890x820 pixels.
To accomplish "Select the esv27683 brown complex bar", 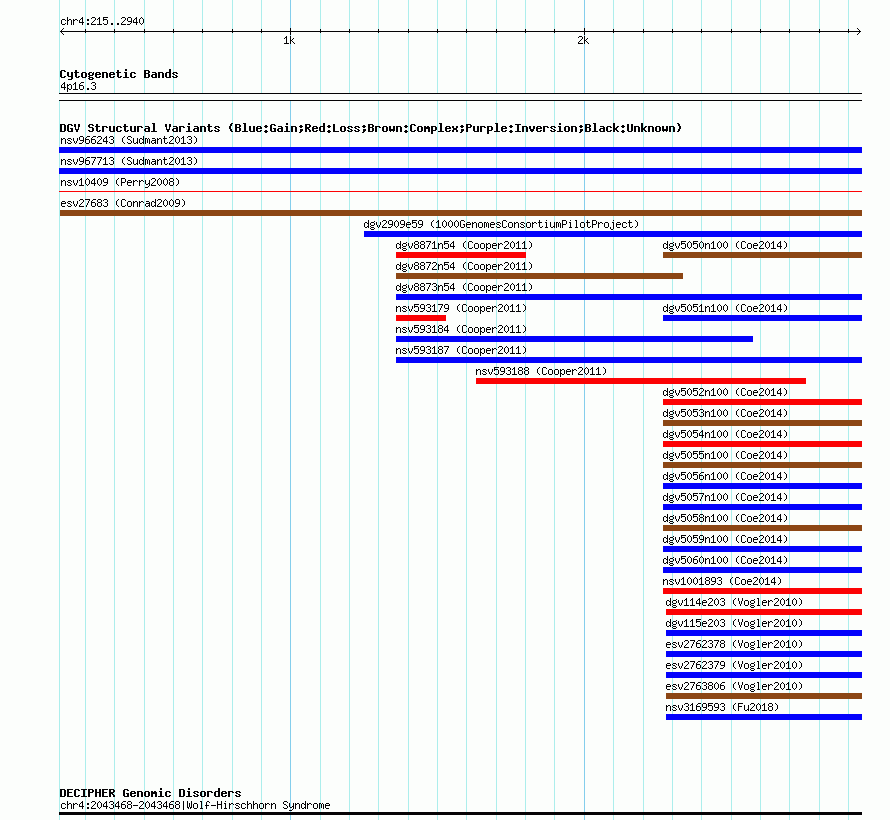I will (460, 213).
